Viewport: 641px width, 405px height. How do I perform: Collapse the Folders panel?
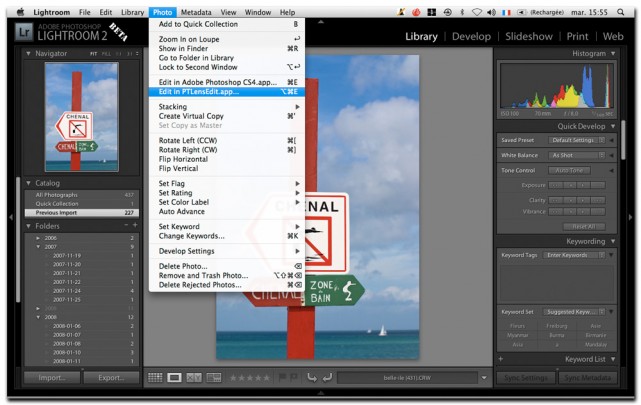[28, 226]
